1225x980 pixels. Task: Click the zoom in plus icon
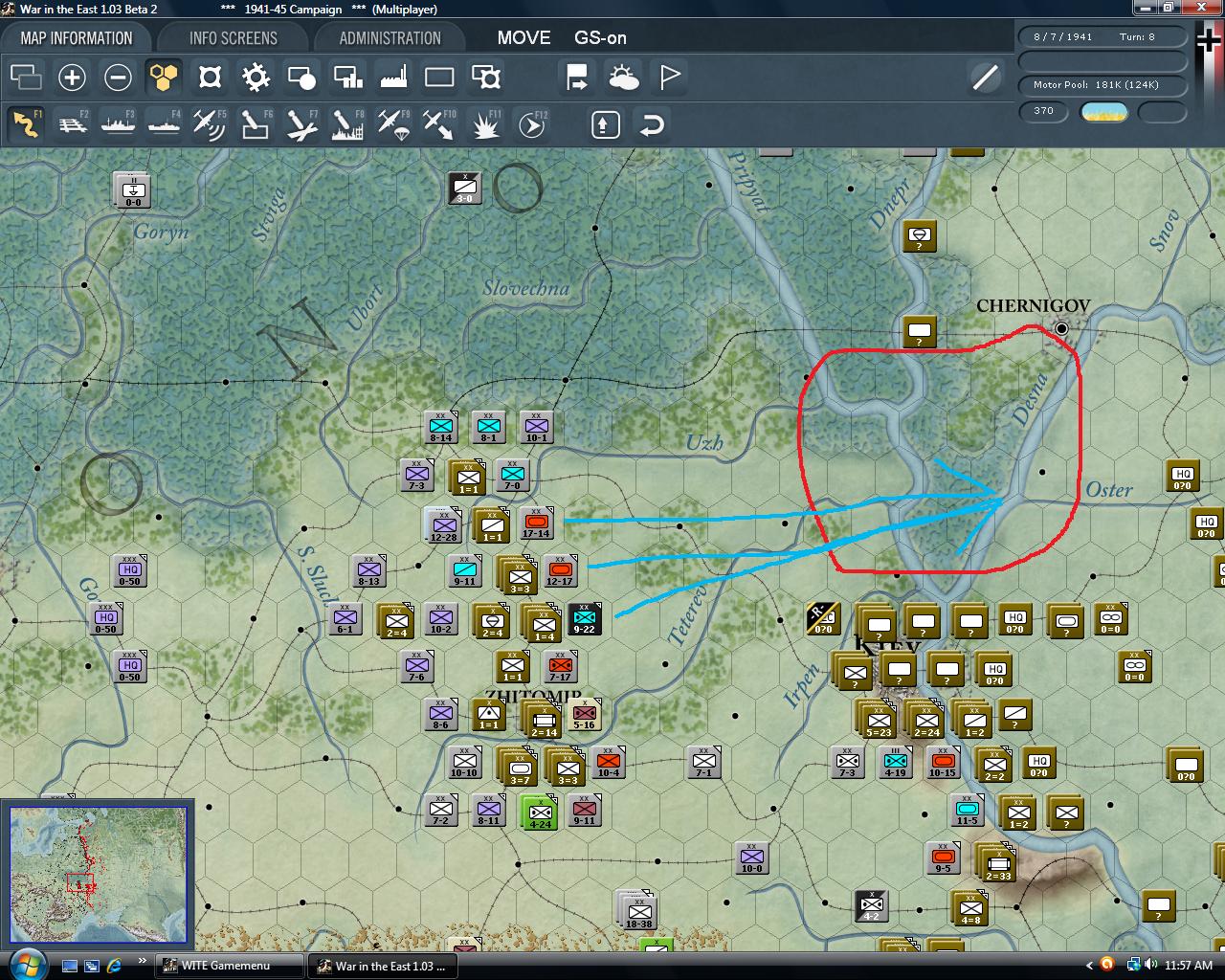pos(72,78)
